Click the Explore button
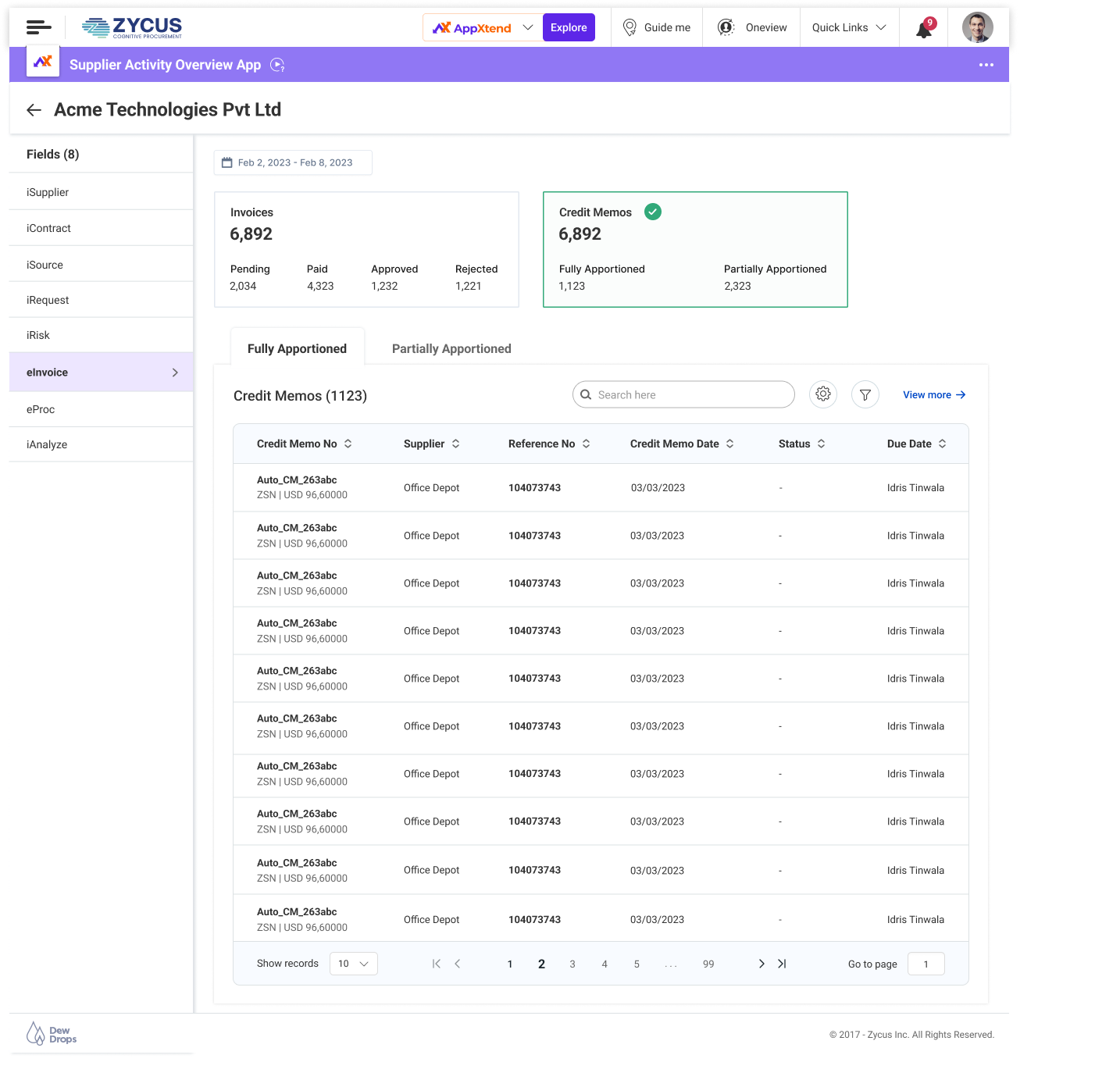 click(569, 27)
